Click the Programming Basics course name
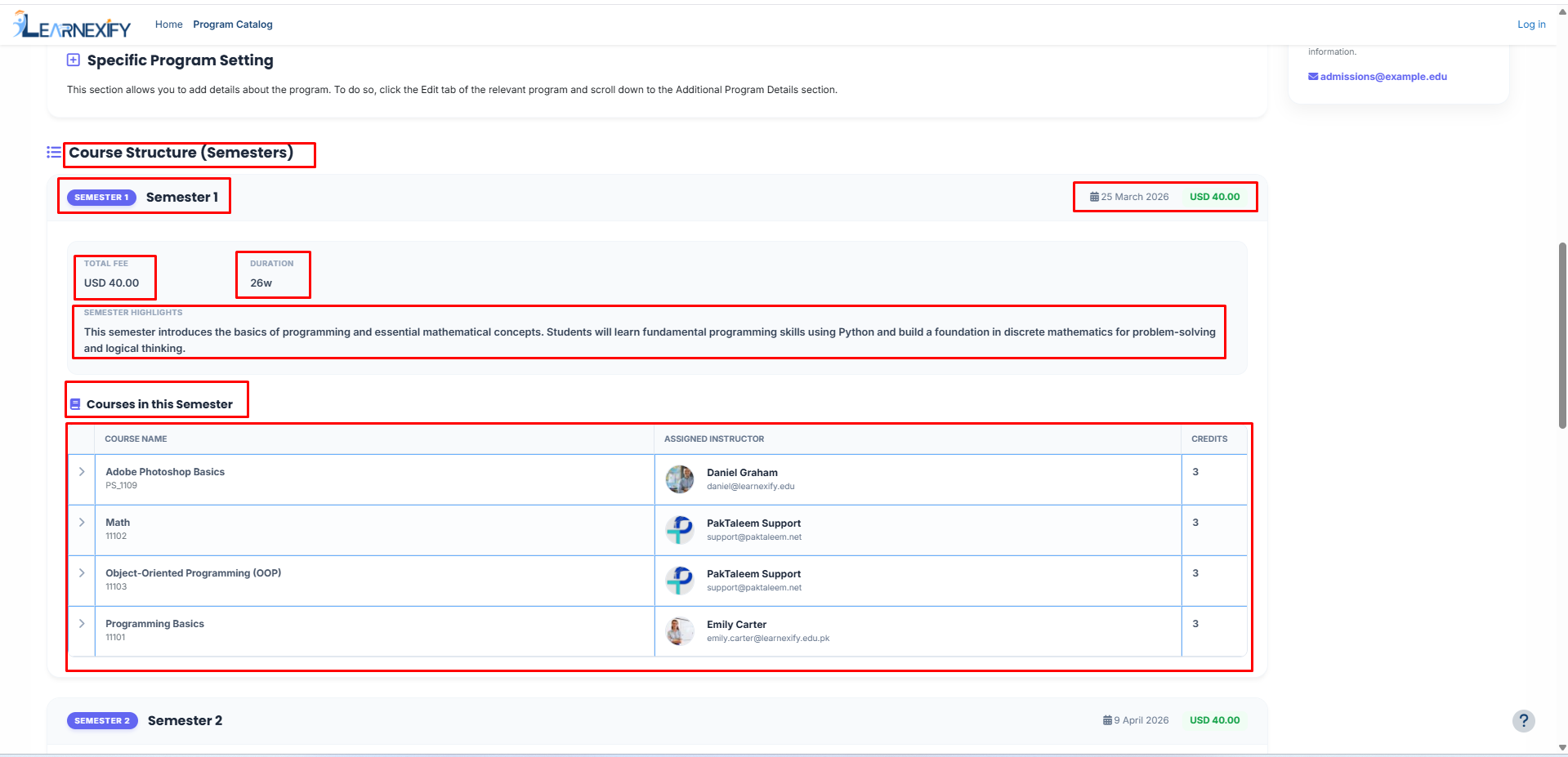Viewport: 1568px width, 757px height. 154,624
